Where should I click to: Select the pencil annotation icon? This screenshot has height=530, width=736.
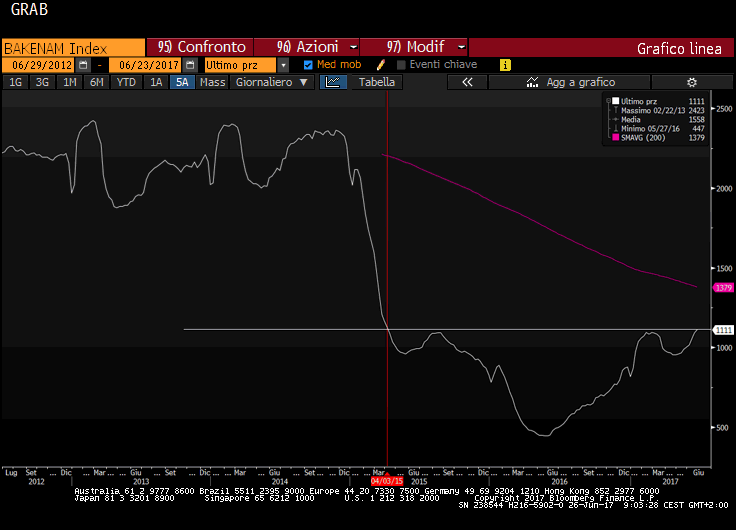coord(381,65)
